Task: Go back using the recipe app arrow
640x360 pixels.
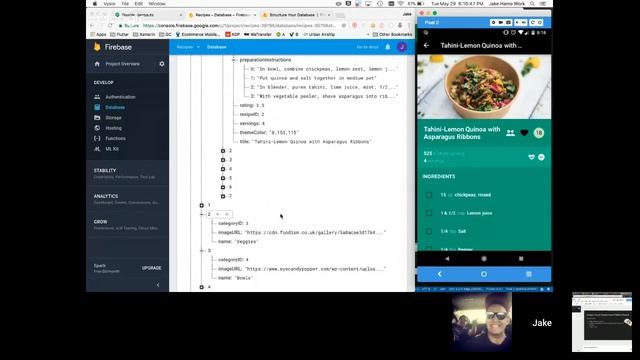Action: 426,46
